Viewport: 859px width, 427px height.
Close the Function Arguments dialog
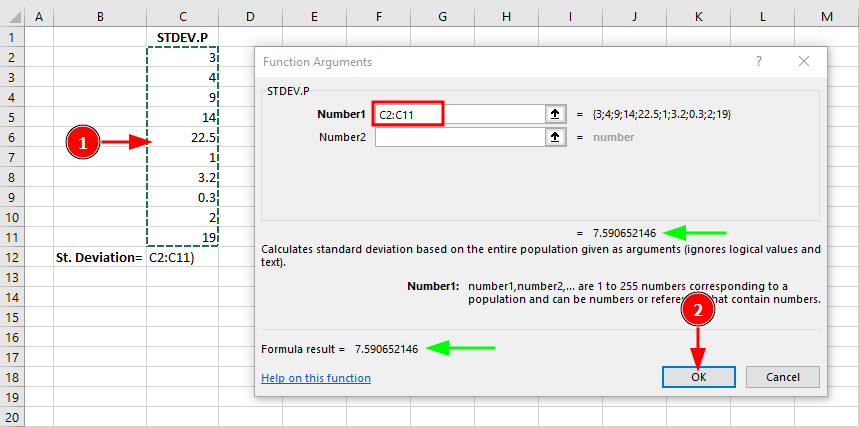click(803, 62)
